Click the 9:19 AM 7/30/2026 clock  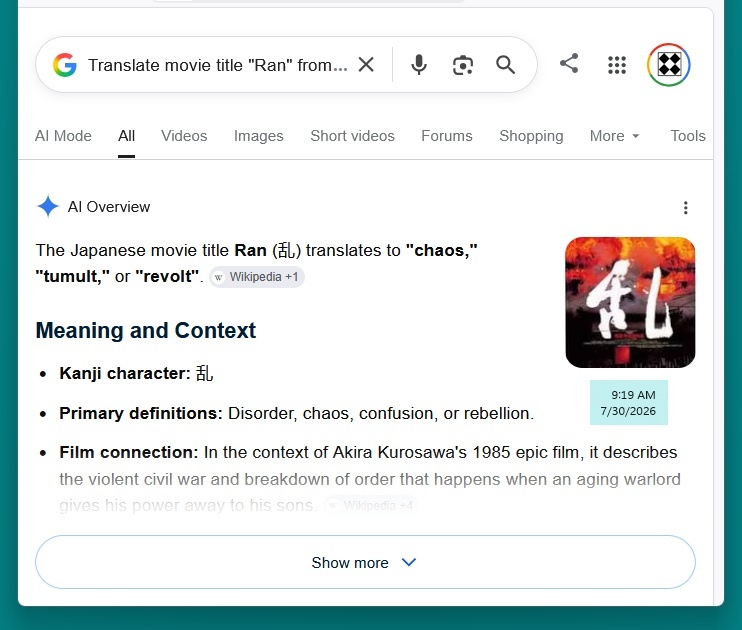[x=628, y=402]
